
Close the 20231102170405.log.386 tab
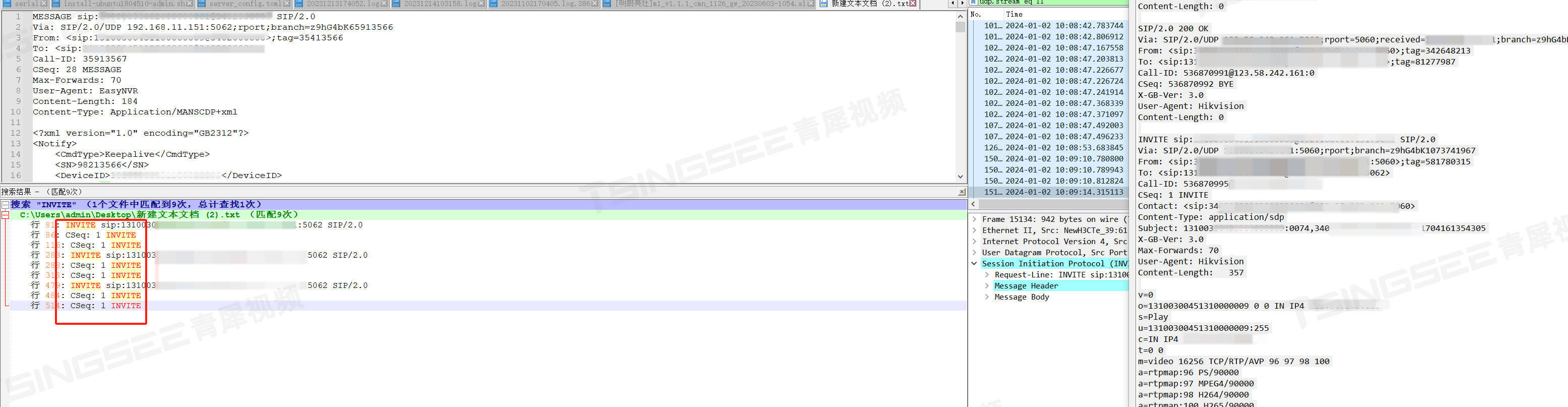[x=595, y=4]
